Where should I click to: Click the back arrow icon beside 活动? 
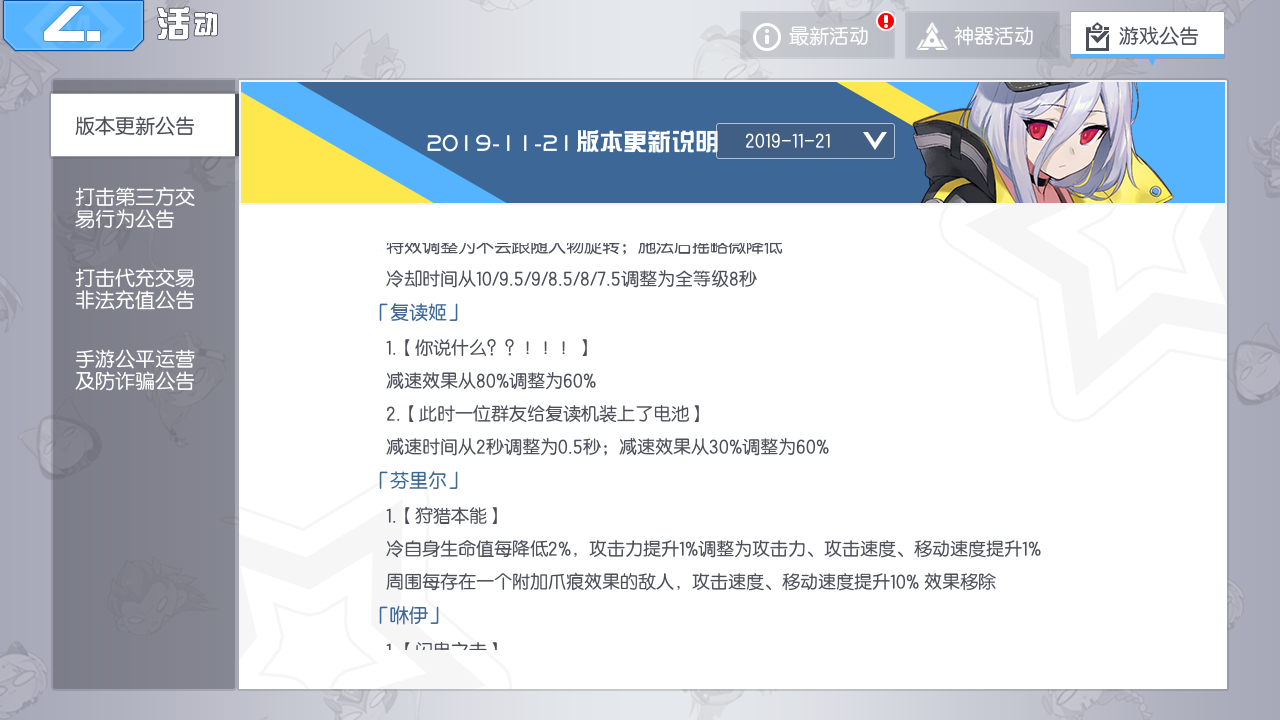click(x=73, y=24)
